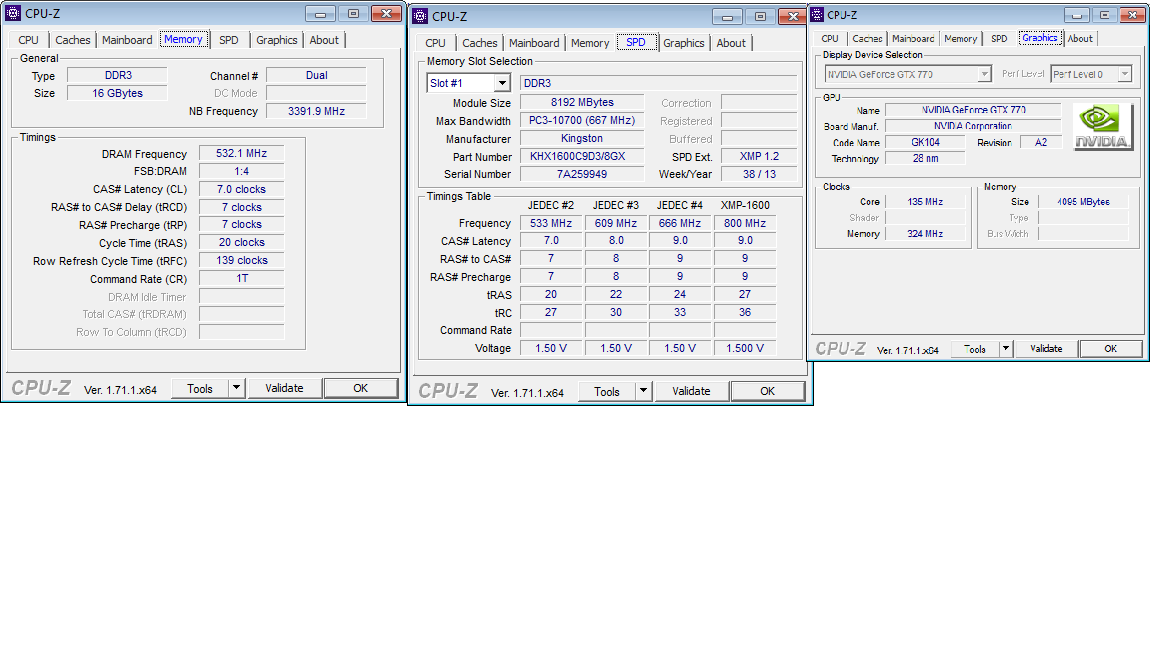This screenshot has height=648, width=1152.
Task: Click the Tools button in the Graphics window
Action: point(975,348)
